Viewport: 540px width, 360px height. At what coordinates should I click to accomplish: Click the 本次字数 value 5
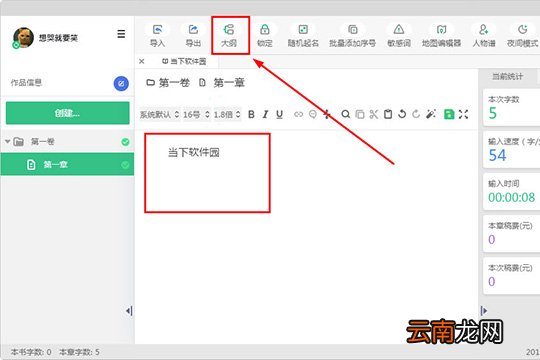click(493, 113)
